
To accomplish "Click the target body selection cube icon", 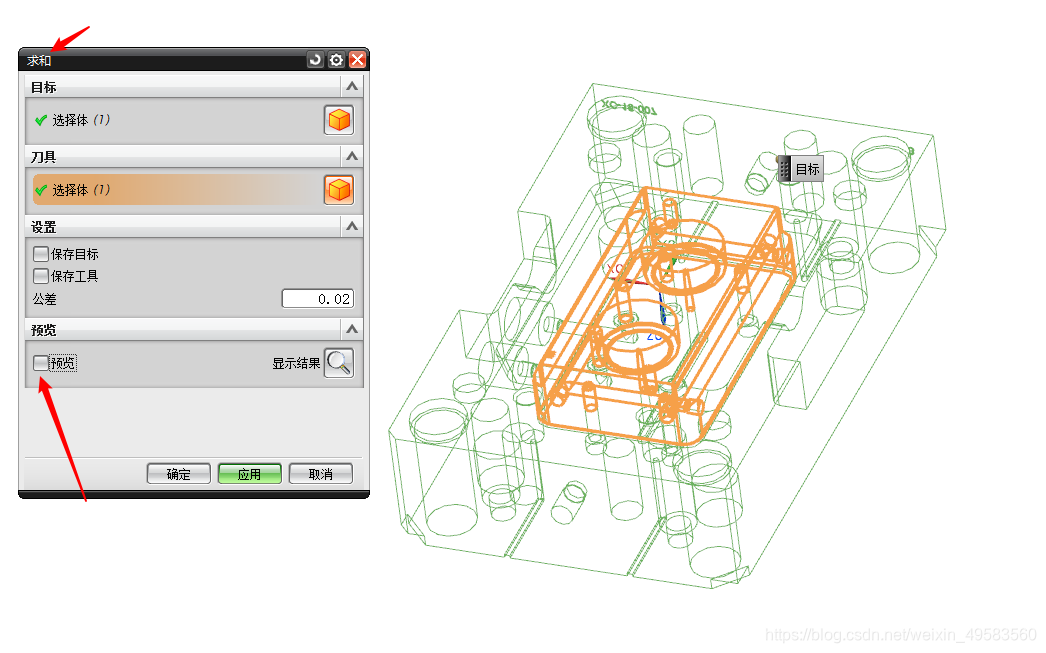I will [x=339, y=120].
